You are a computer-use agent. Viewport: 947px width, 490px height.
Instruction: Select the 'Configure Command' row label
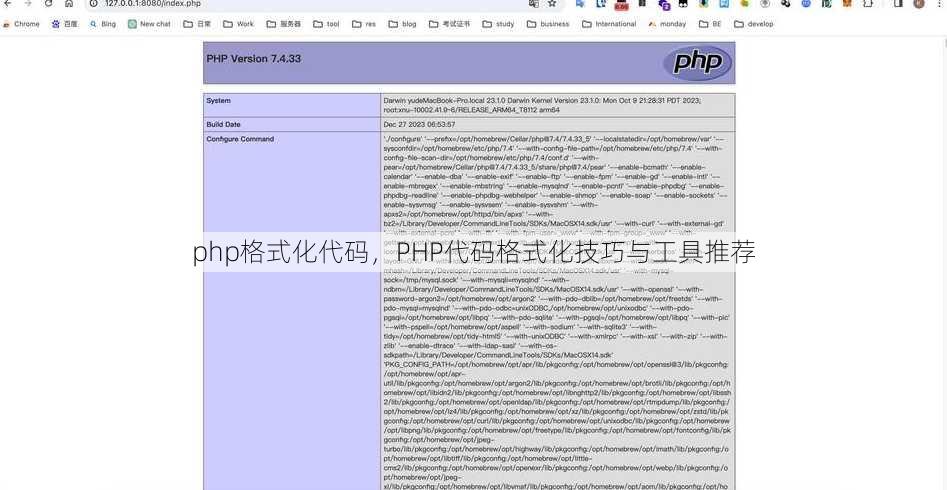240,139
